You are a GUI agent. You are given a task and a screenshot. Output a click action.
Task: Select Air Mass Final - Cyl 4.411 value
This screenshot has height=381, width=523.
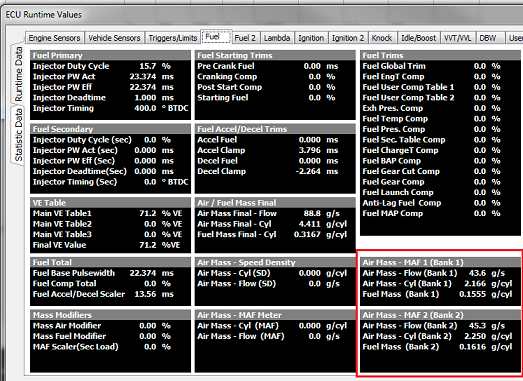310,224
